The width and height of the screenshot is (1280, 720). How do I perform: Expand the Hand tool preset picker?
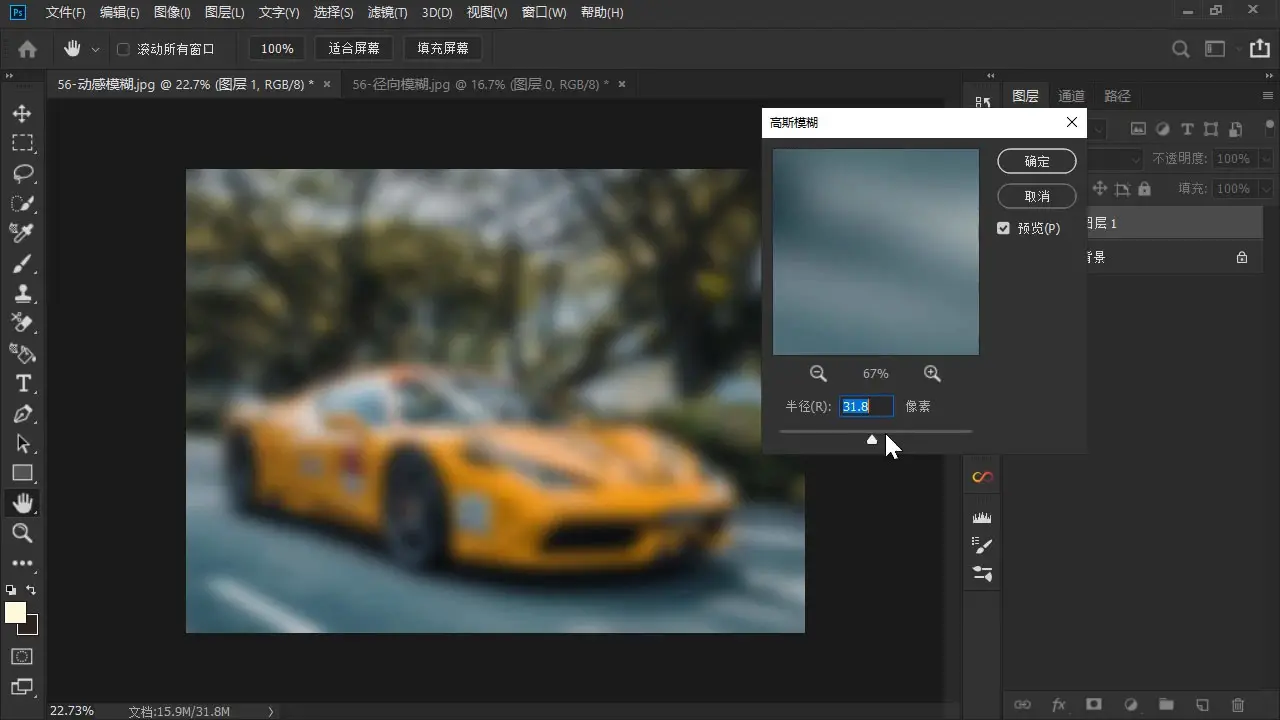click(x=96, y=49)
